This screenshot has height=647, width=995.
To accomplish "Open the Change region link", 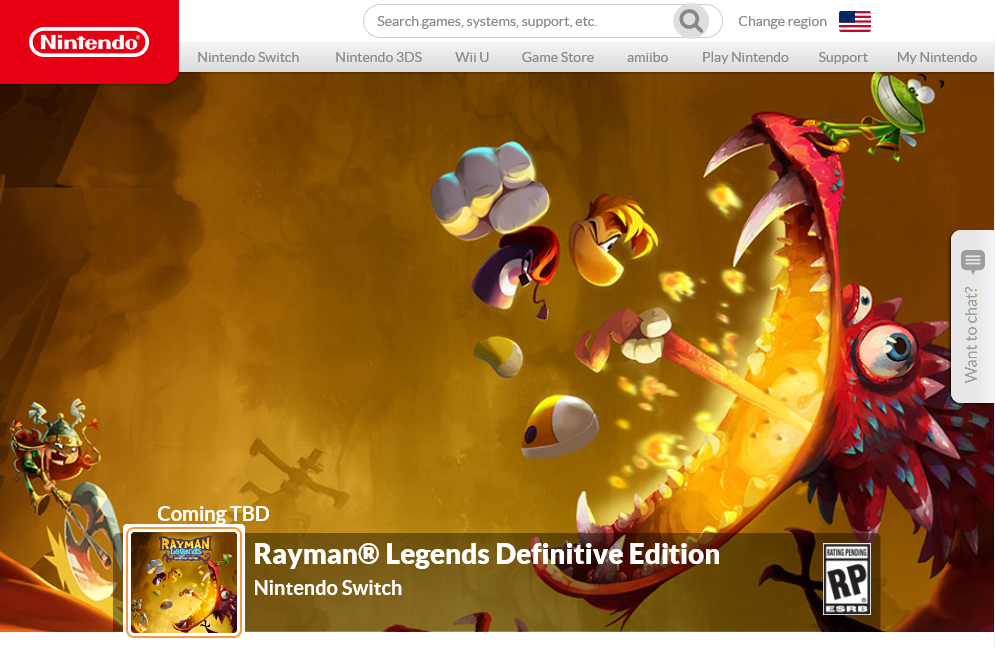I will (x=782, y=22).
